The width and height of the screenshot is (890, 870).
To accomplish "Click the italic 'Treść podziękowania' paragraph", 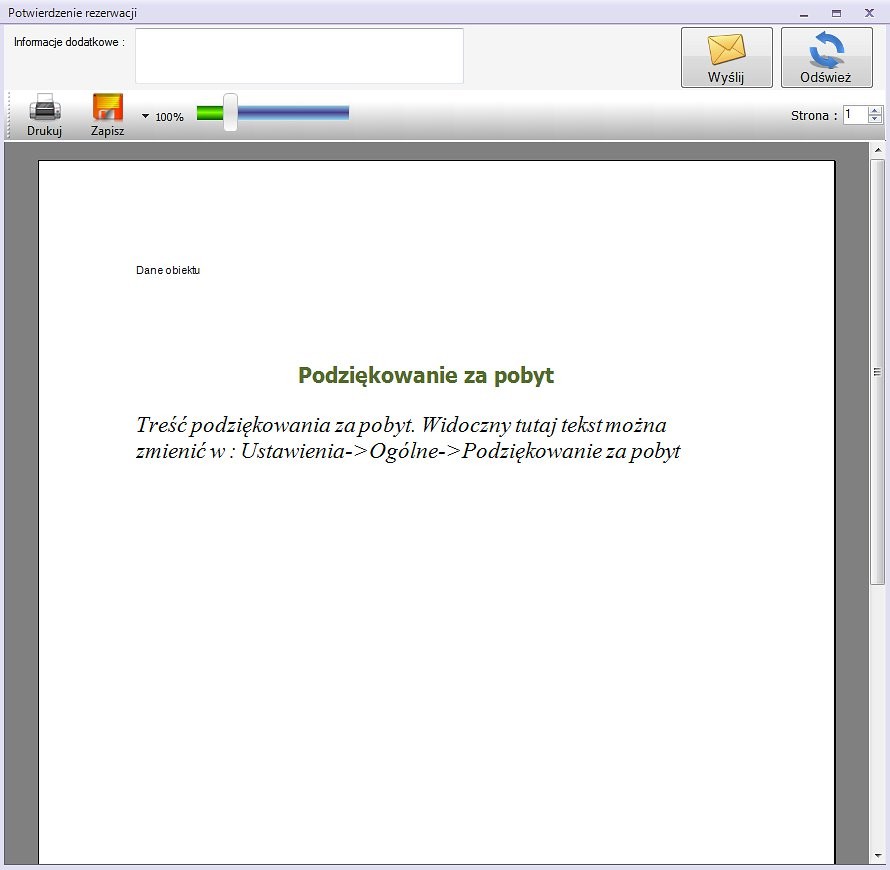I will click(x=408, y=438).
